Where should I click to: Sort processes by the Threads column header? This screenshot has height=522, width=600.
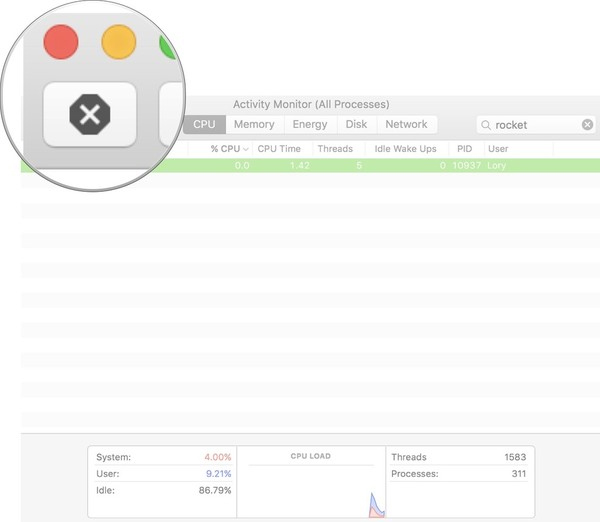(335, 149)
